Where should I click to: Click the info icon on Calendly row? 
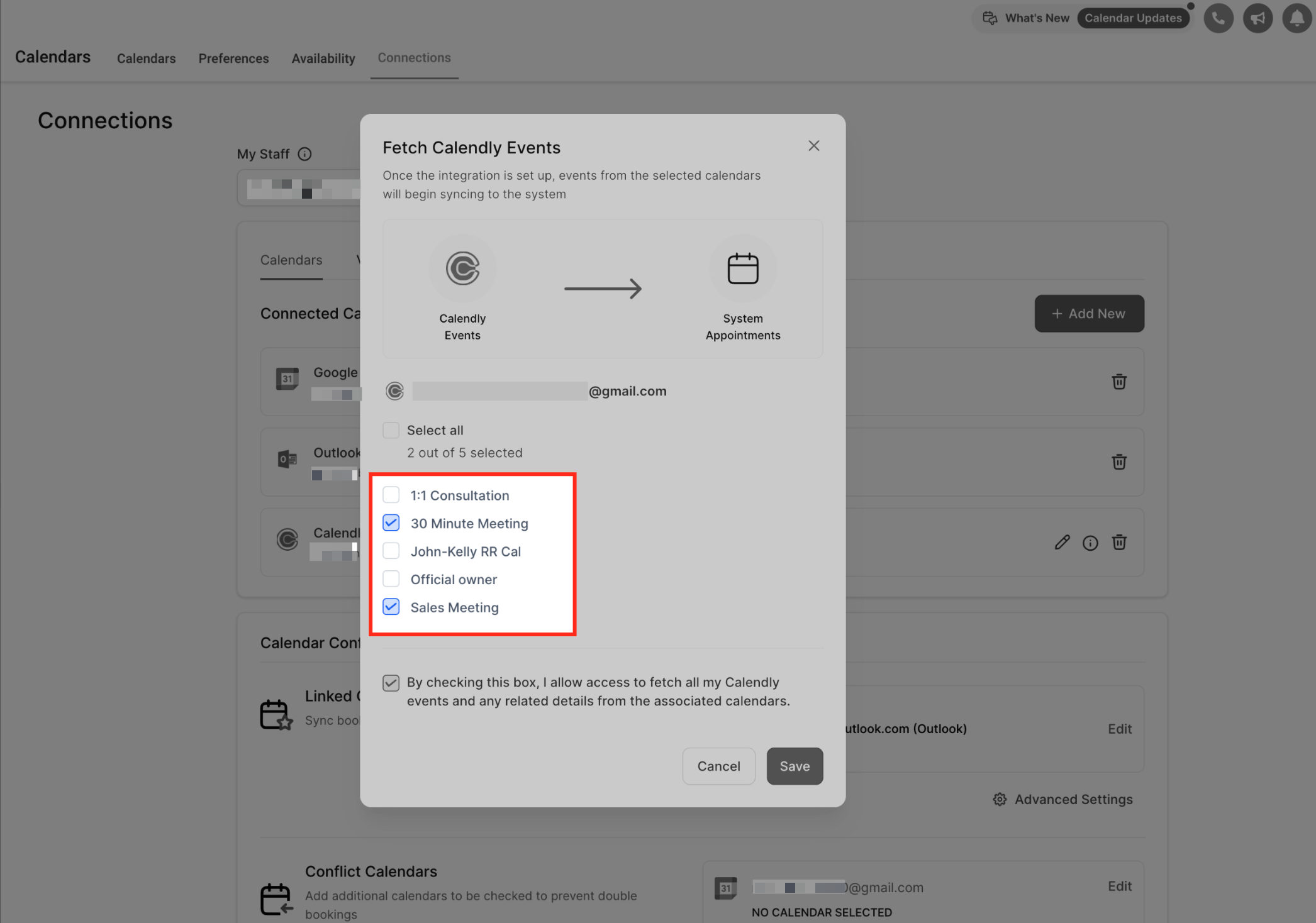[x=1090, y=543]
